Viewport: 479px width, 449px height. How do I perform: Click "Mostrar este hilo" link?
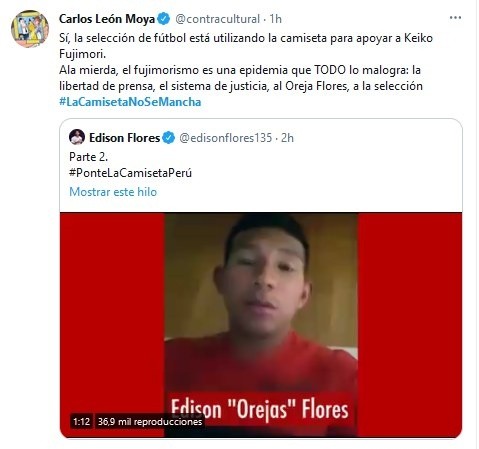[x=113, y=192]
